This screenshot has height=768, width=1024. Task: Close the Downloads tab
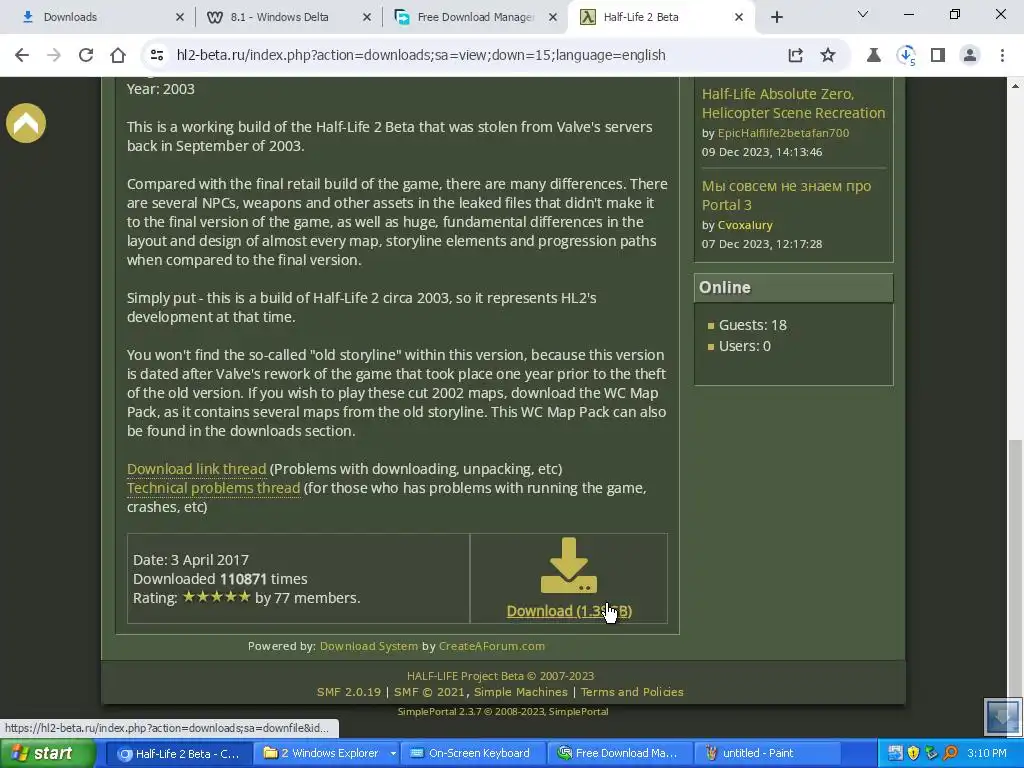[180, 18]
